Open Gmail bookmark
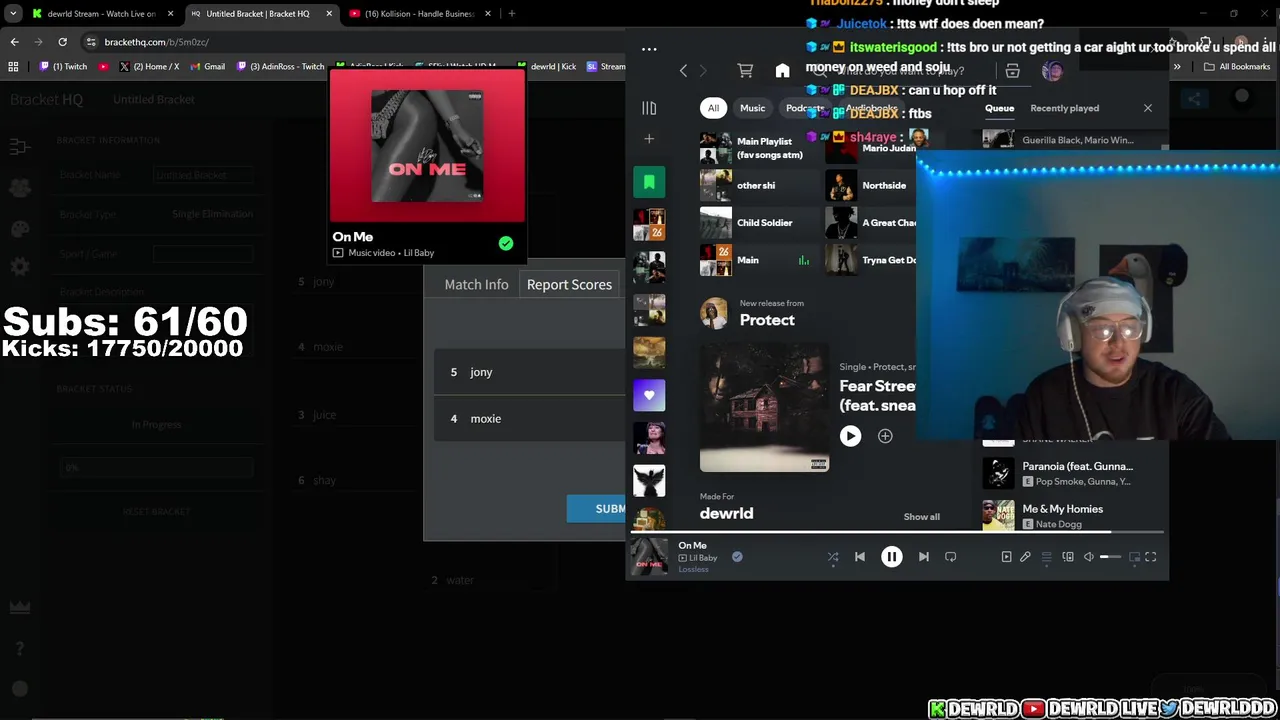1280x720 pixels. [207, 67]
